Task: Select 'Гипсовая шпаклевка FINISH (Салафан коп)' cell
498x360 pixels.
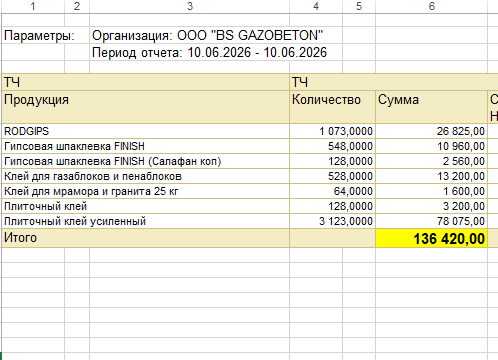Action: [146, 161]
